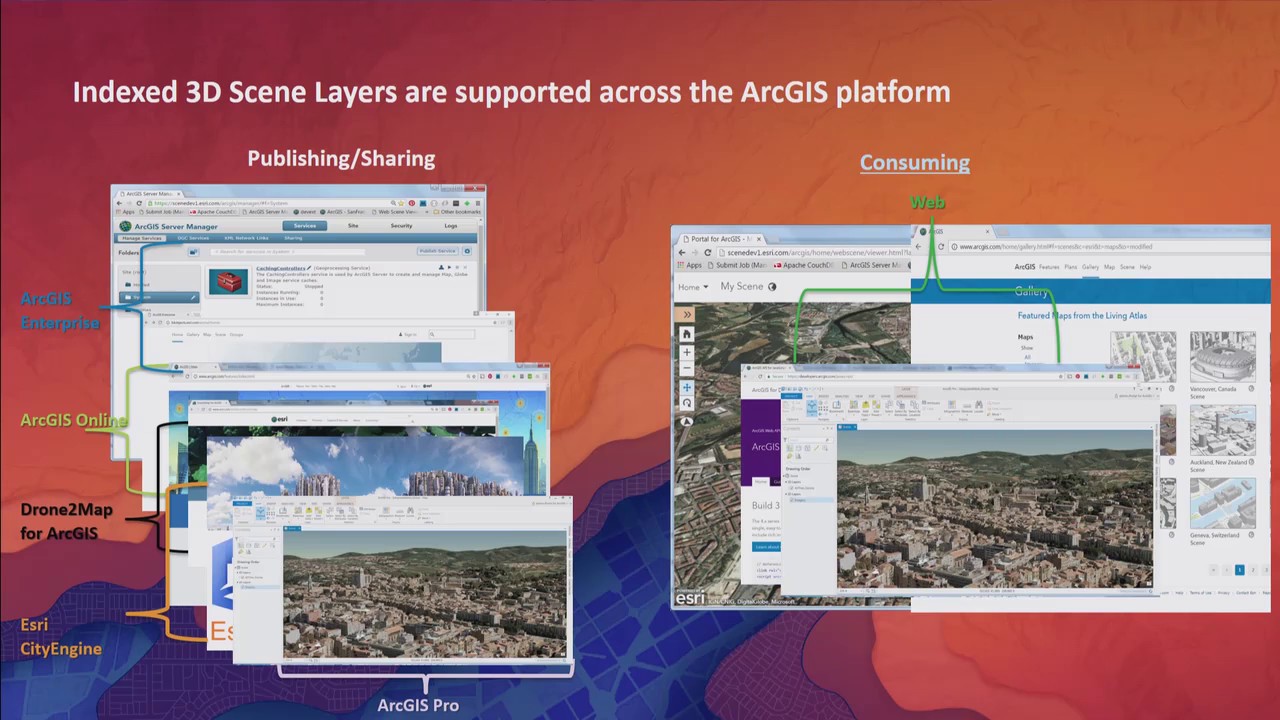Click the CachingControllers toolbox thumbnail

click(228, 282)
